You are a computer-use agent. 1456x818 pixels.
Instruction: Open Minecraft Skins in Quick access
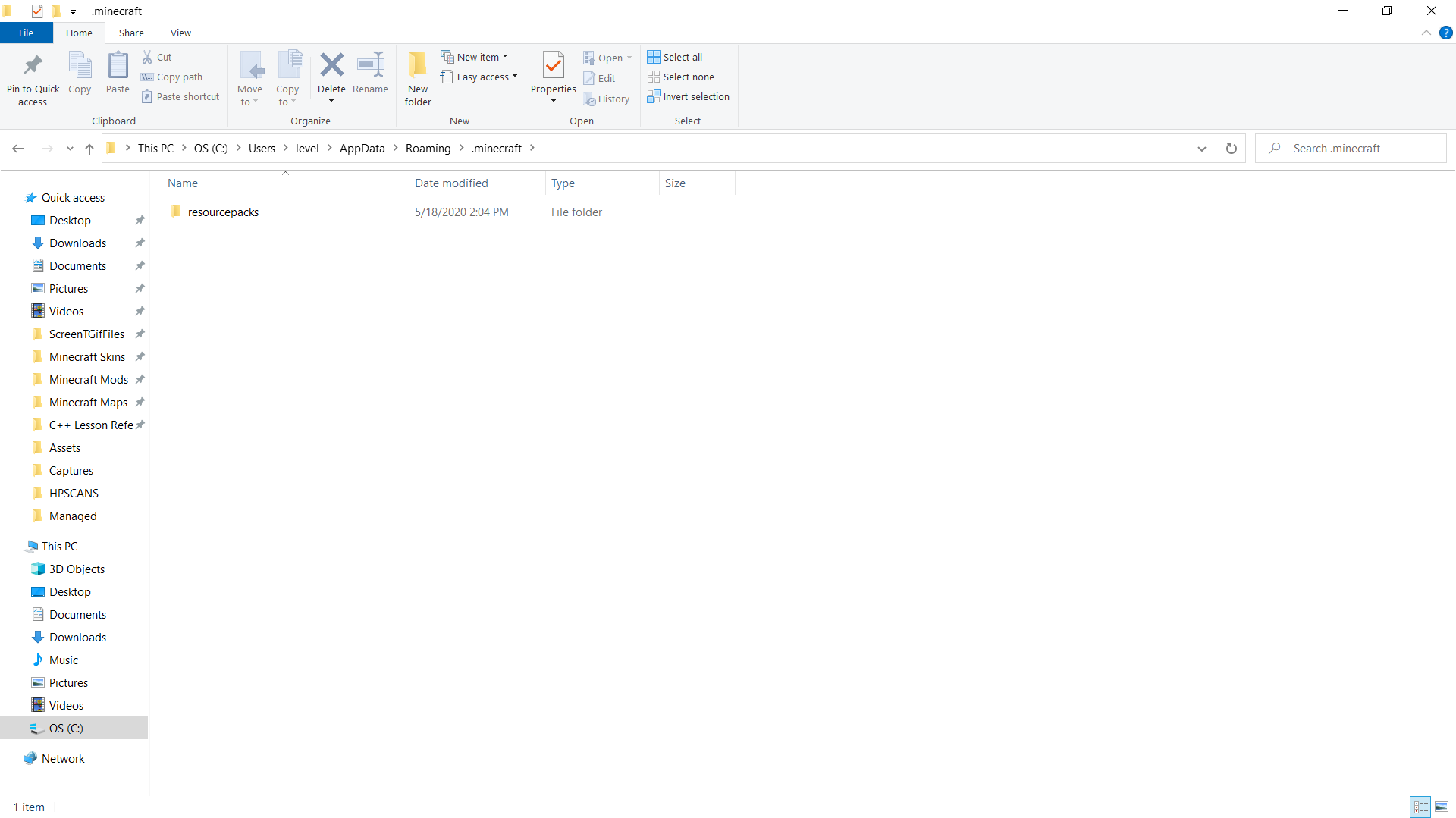[87, 356]
